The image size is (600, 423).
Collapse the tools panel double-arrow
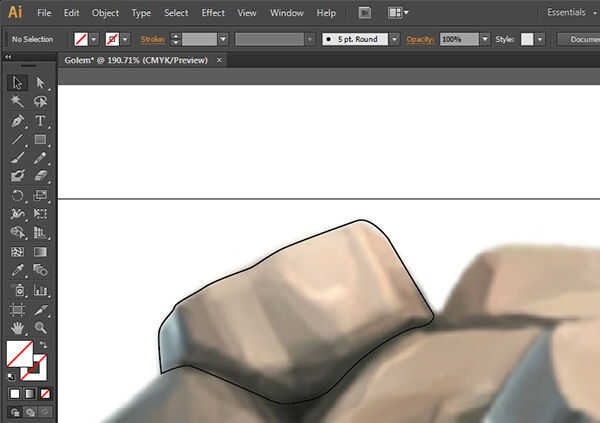[x=8, y=57]
